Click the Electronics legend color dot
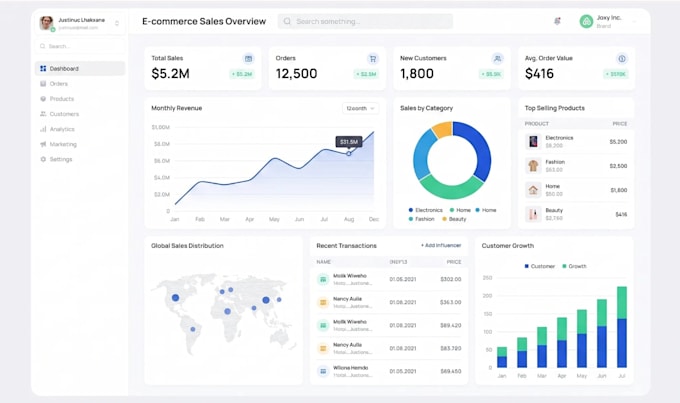The width and height of the screenshot is (680, 403). 411,210
